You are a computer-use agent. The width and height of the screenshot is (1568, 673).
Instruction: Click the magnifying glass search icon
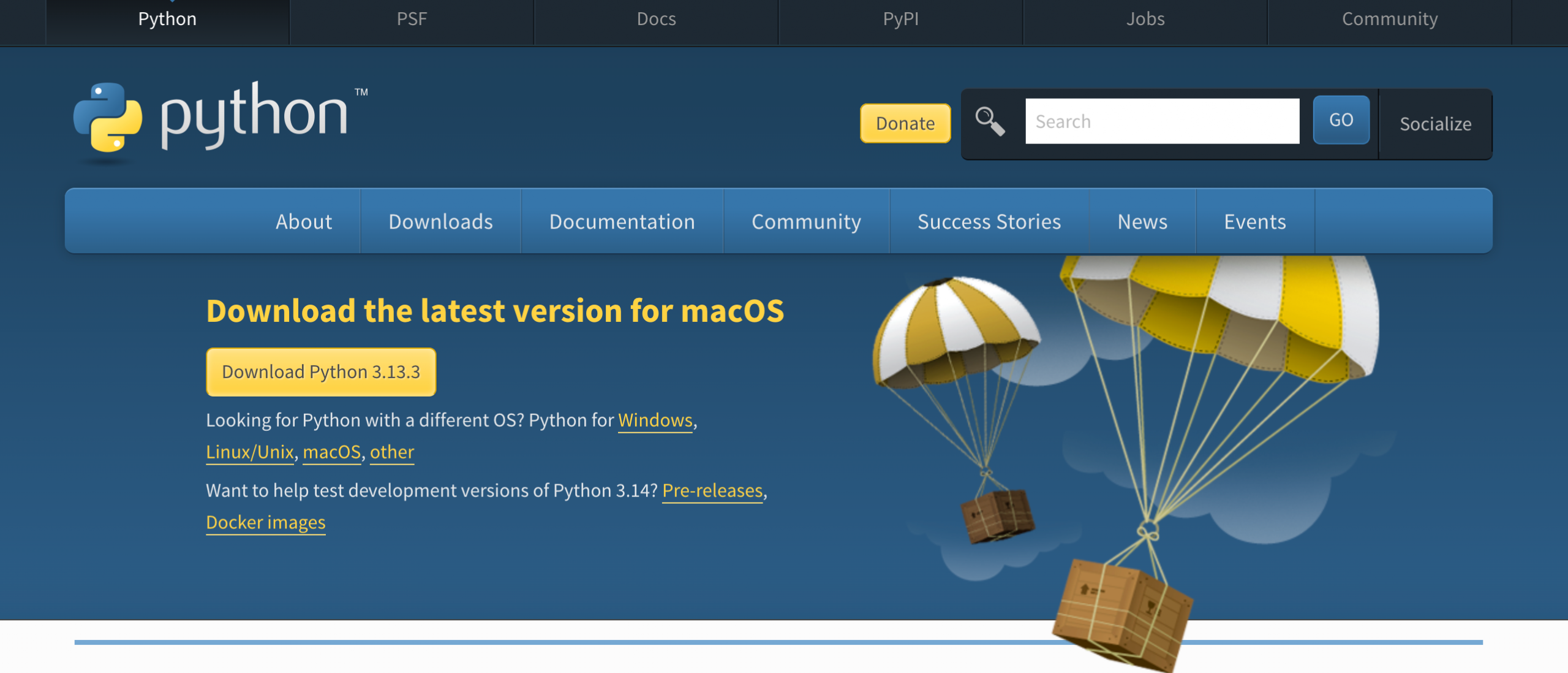point(991,121)
